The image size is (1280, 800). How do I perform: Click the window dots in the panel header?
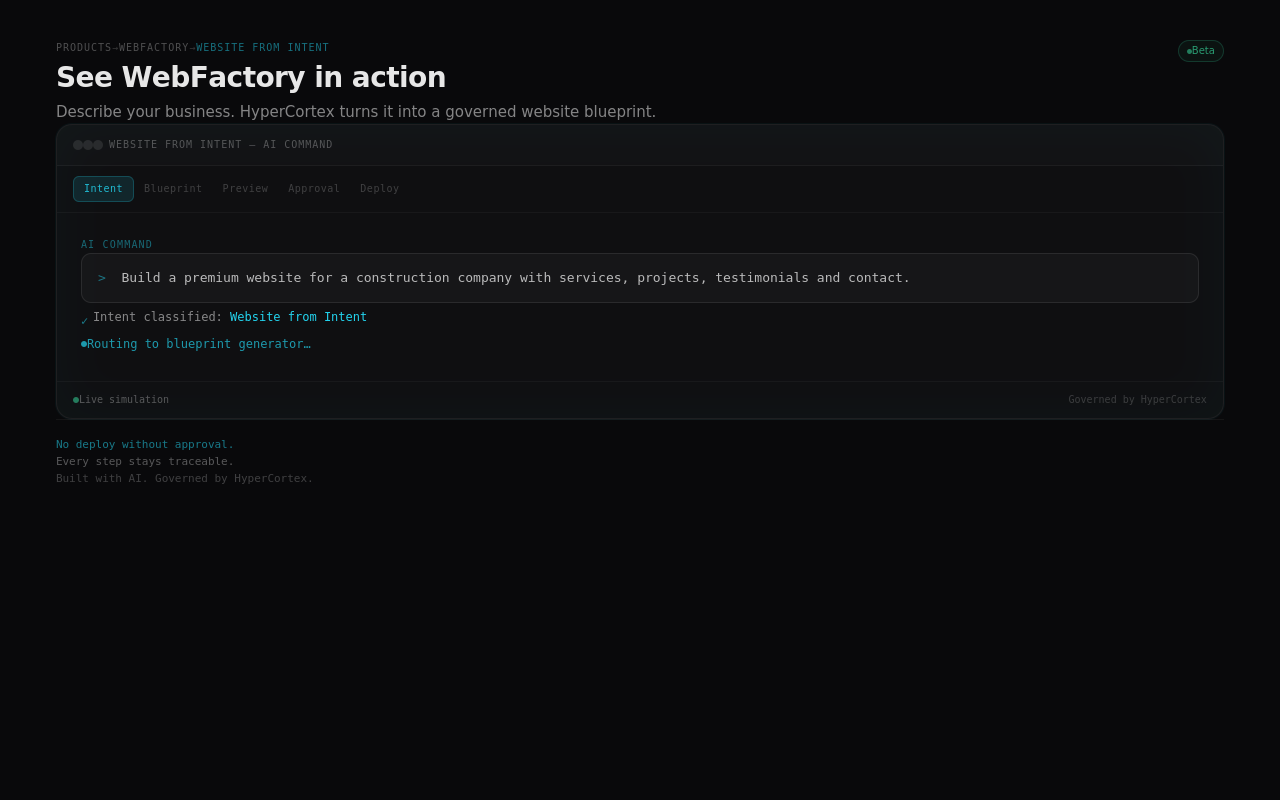pos(88,145)
